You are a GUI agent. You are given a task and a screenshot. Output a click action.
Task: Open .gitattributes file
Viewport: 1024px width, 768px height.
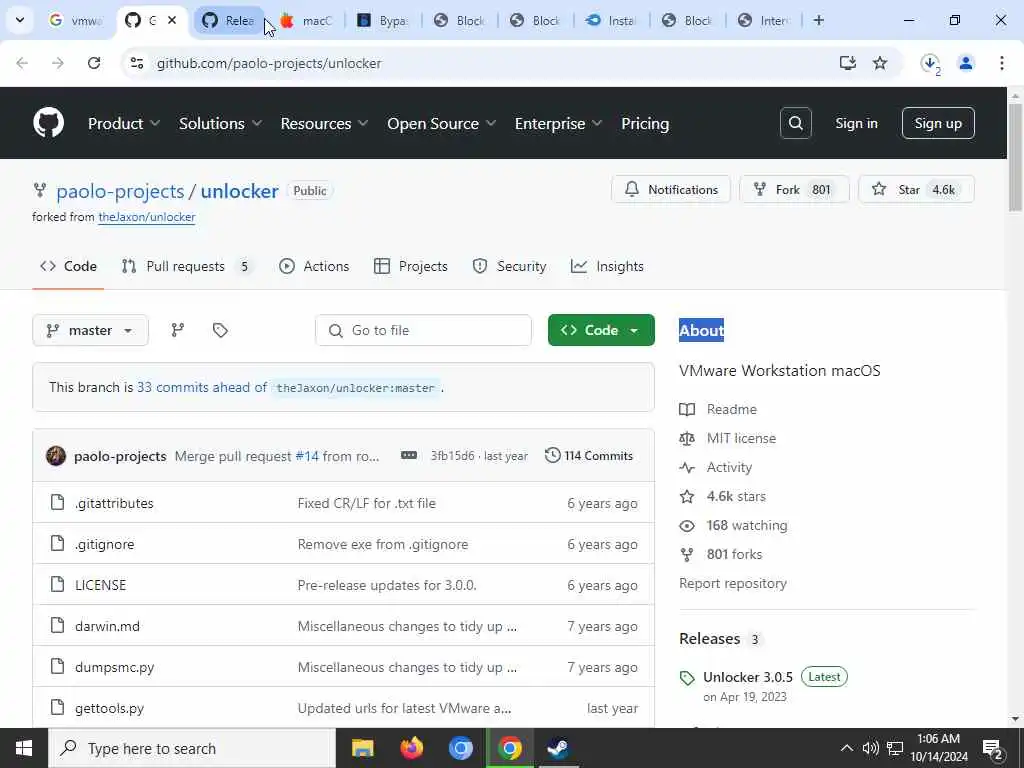(114, 503)
